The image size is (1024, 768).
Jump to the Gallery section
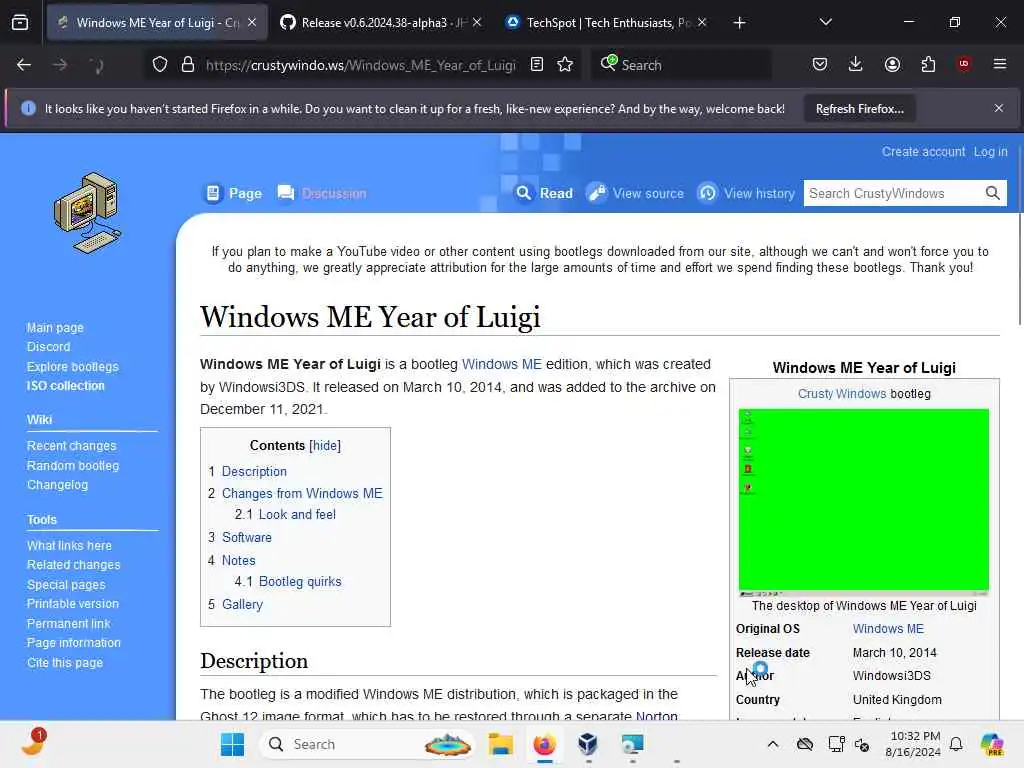(242, 604)
